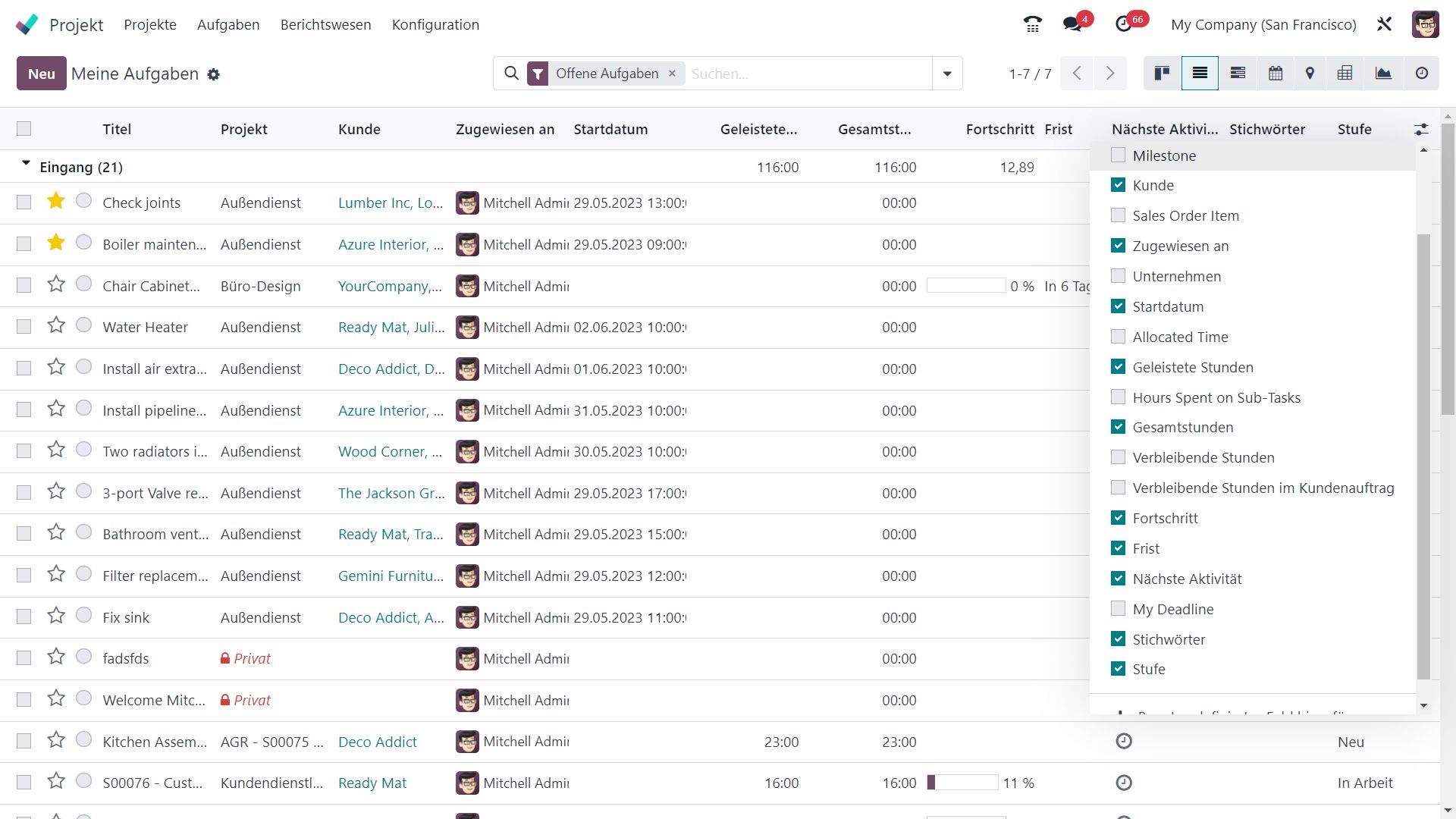Open pivot table view icon
Screen dimensions: 1456x819
[x=1345, y=74]
